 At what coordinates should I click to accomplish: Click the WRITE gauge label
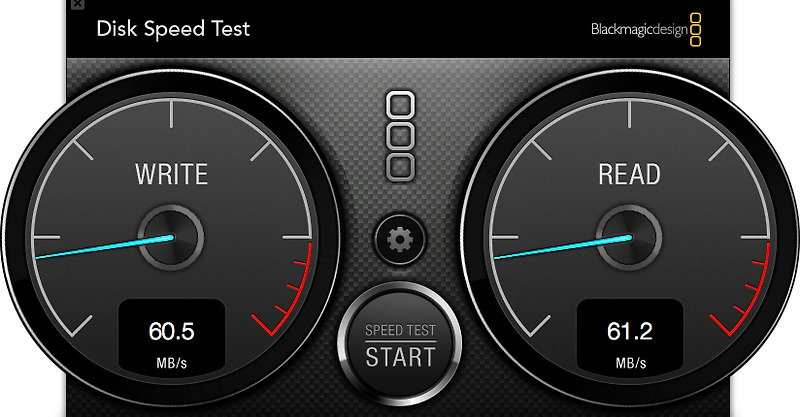coord(171,174)
